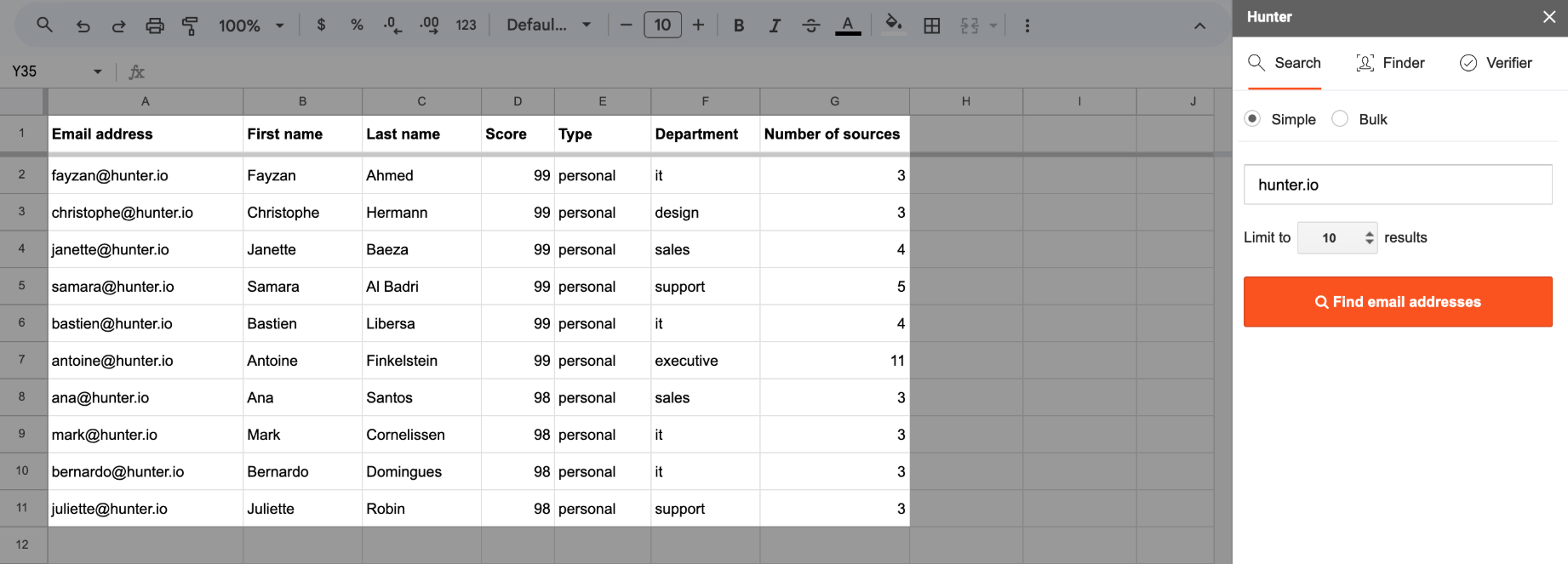Click the Find email addresses button
1568x564 pixels.
click(x=1398, y=302)
